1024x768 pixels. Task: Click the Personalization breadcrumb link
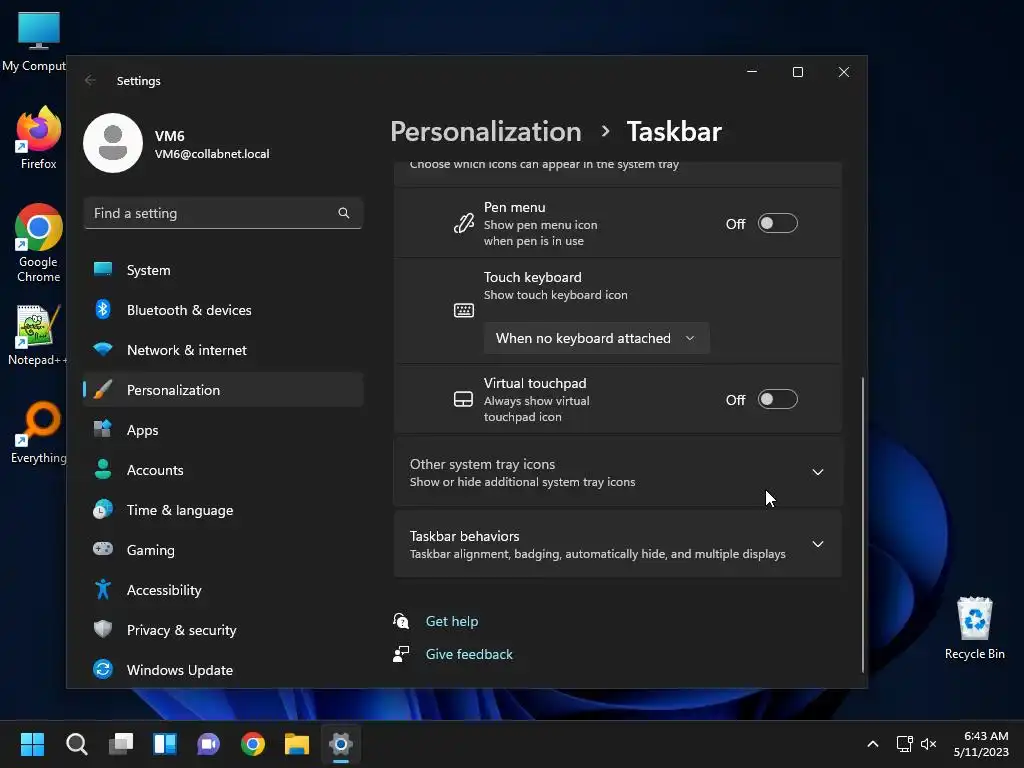[x=485, y=132]
